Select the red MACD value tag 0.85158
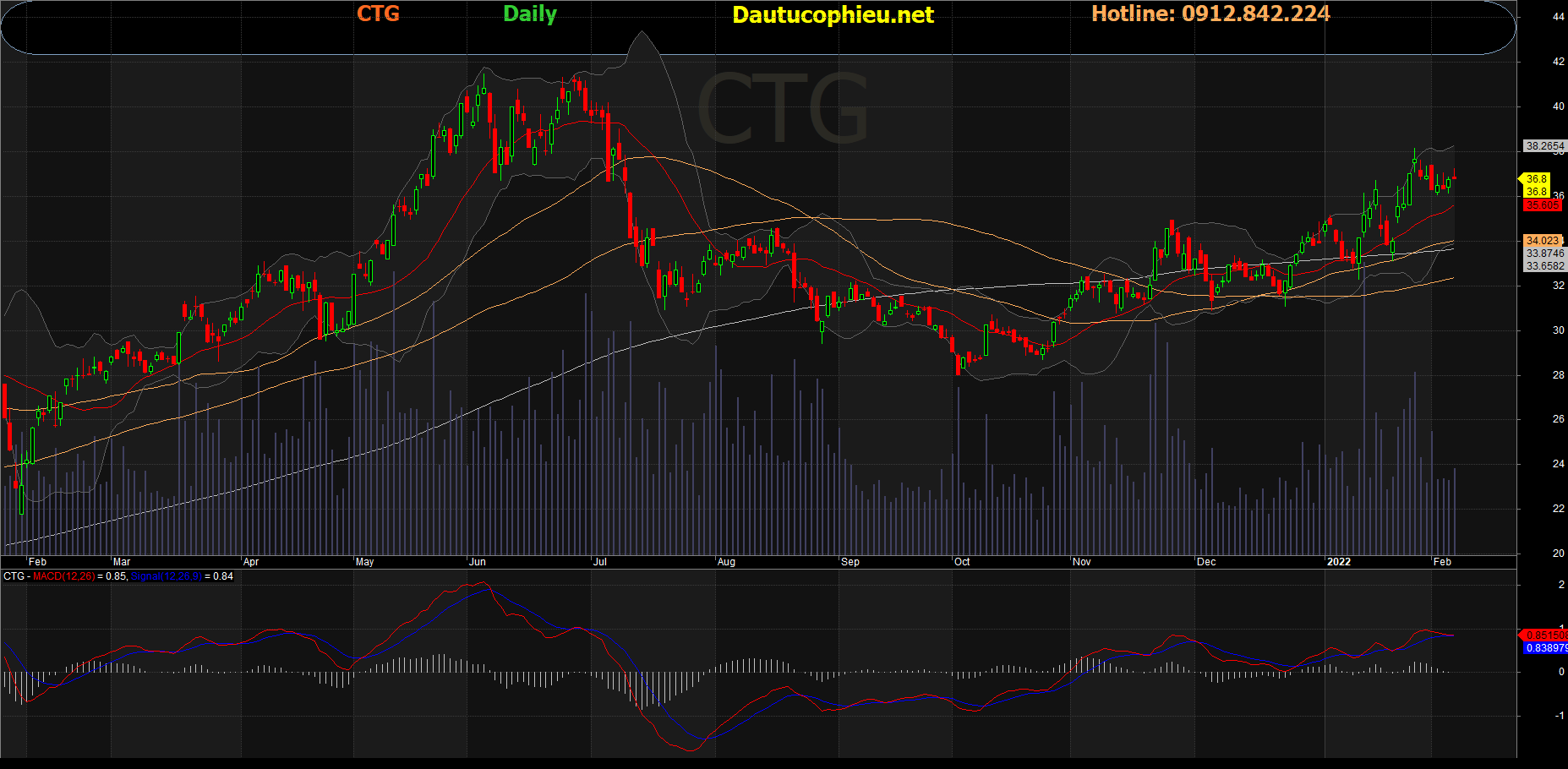 point(1544,635)
